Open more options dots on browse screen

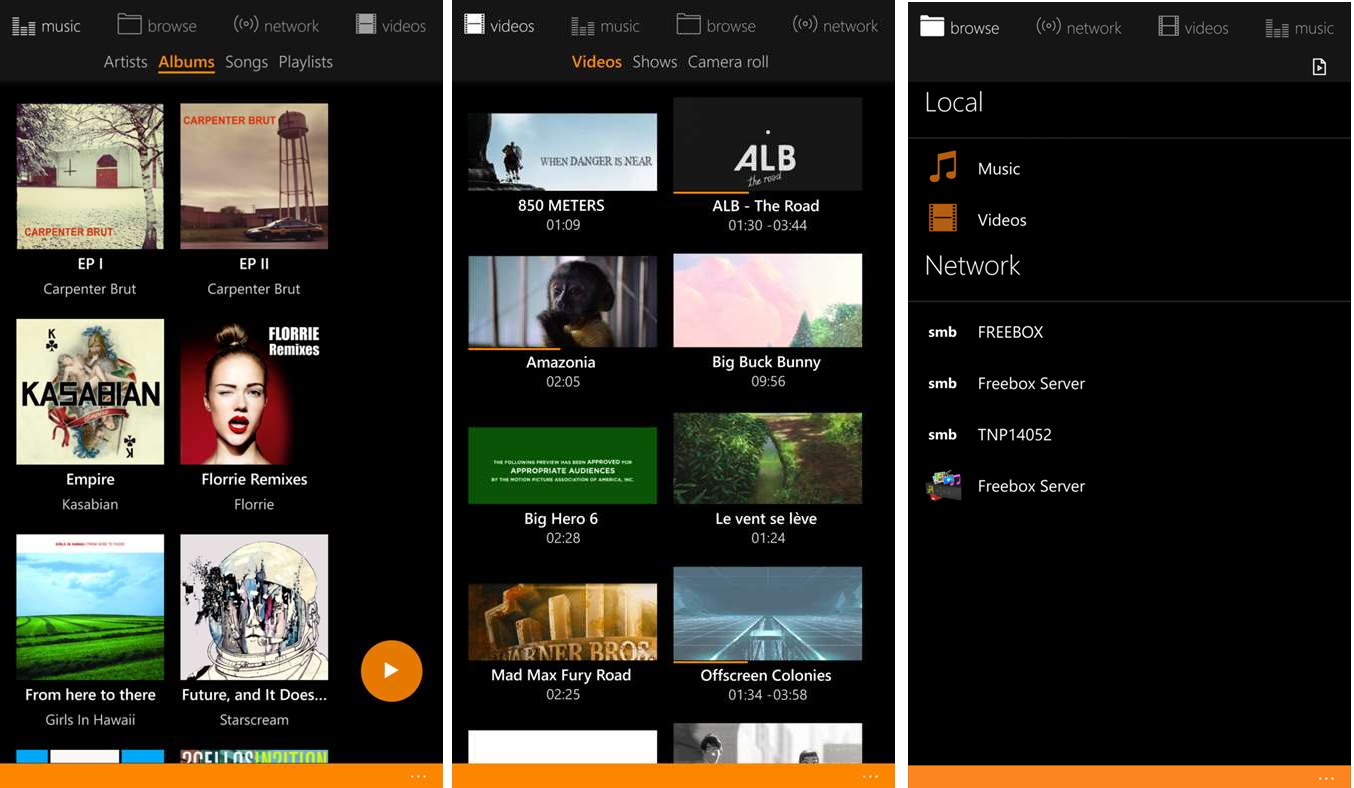[x=1326, y=777]
